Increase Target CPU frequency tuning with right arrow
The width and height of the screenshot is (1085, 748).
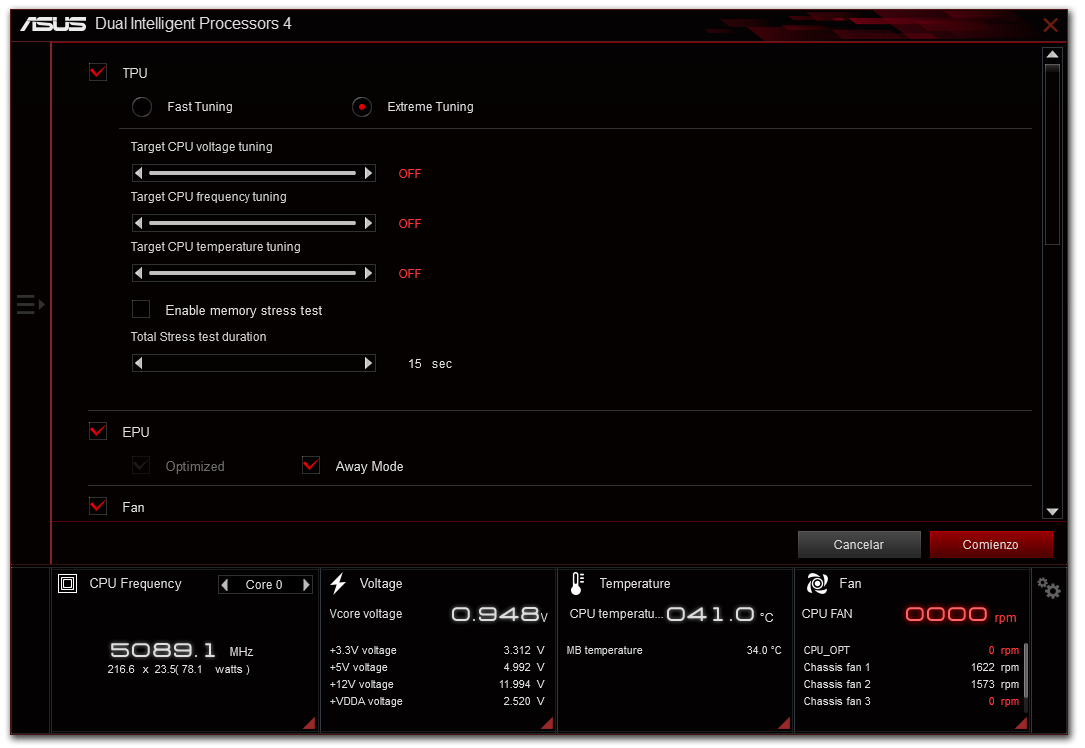click(369, 223)
